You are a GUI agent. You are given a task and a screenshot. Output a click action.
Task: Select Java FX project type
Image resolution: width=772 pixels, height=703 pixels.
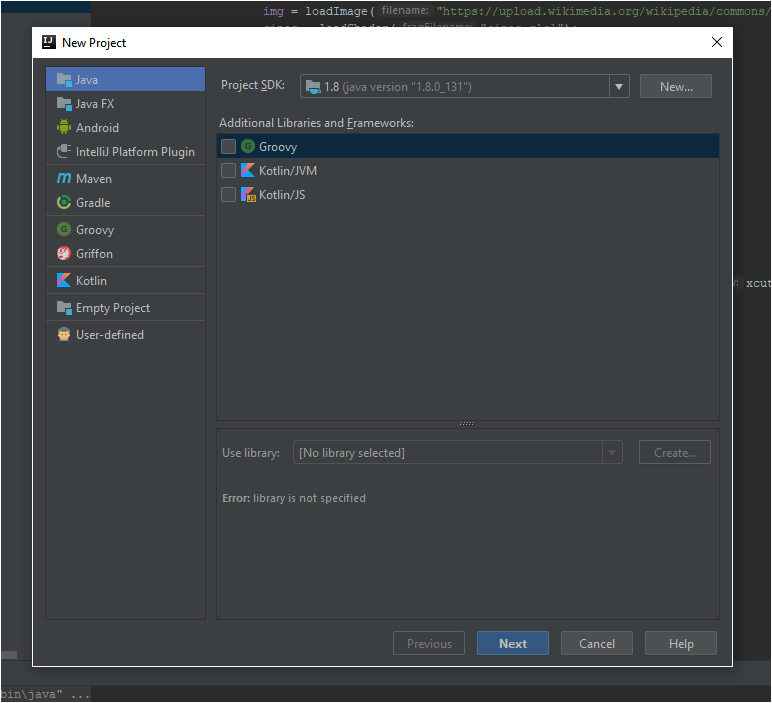125,103
